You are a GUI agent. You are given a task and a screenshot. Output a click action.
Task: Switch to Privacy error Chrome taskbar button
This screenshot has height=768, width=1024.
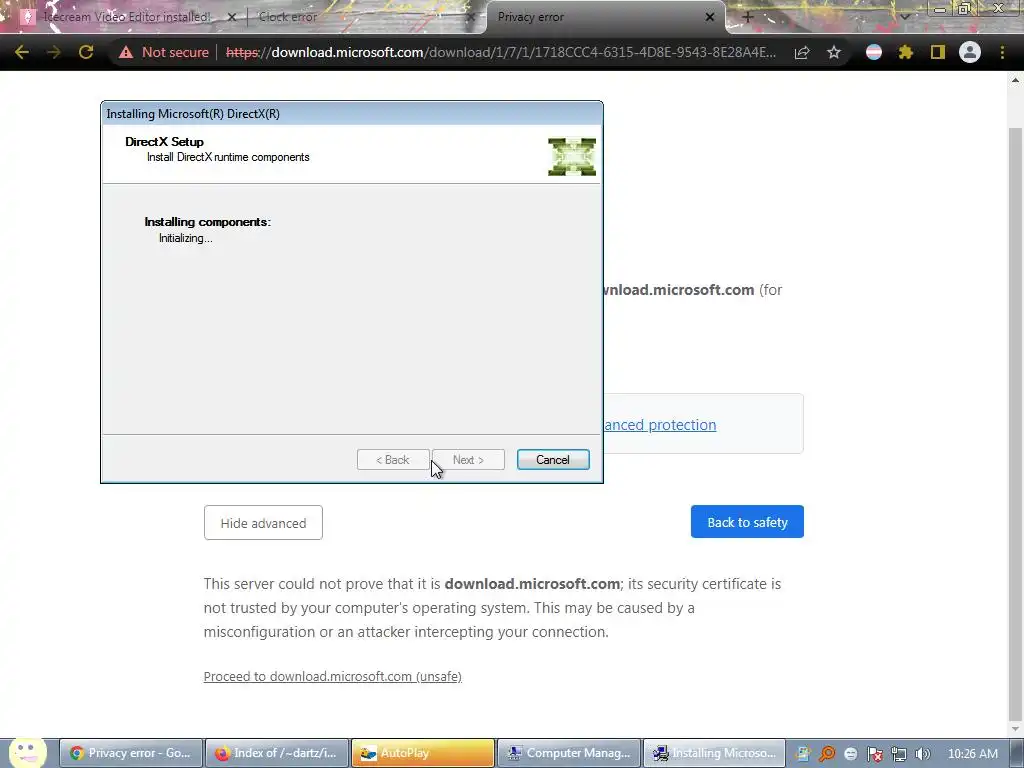tap(131, 753)
